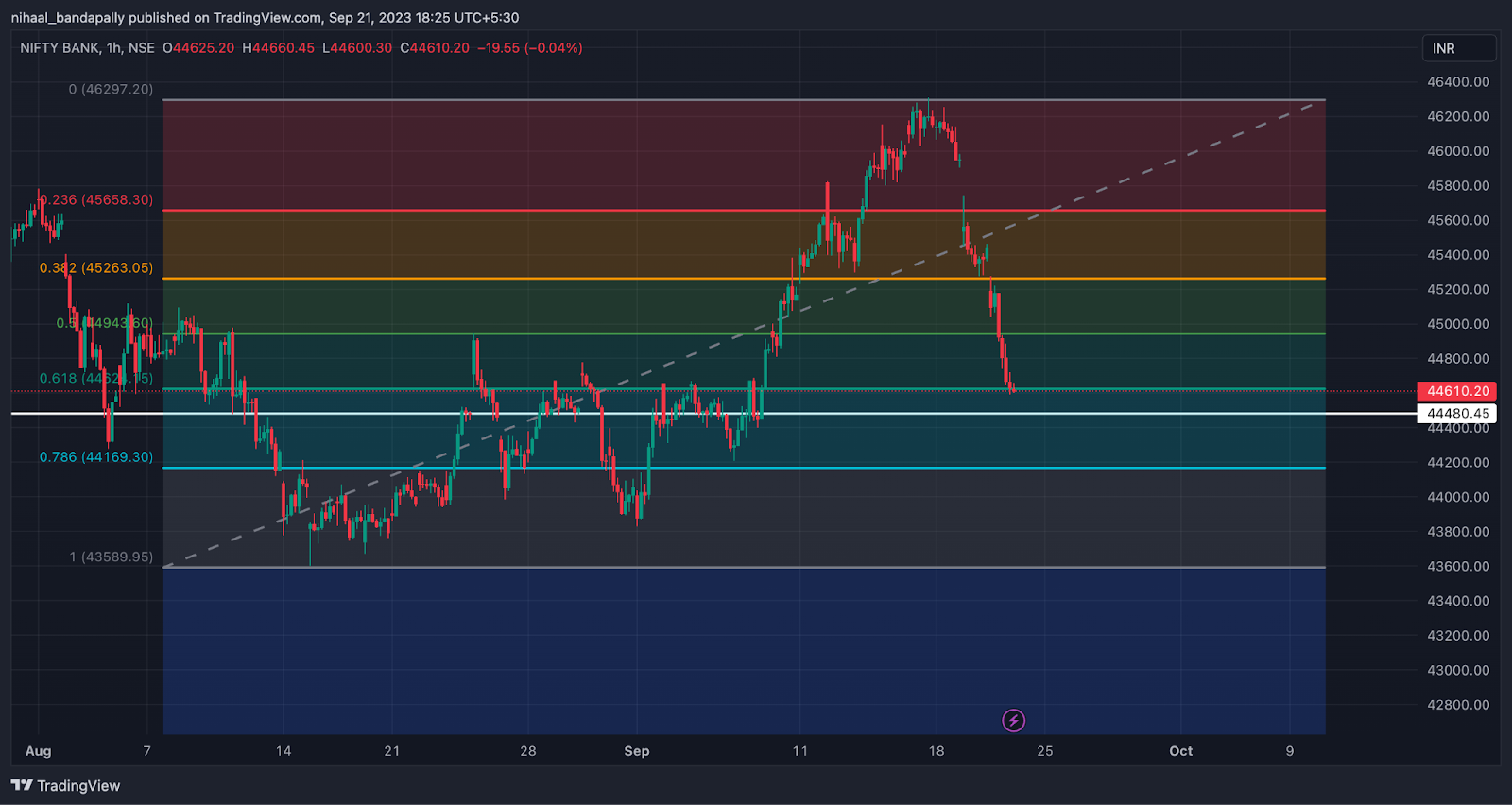
Task: Click the 45000.00 price axis value
Action: [1458, 324]
